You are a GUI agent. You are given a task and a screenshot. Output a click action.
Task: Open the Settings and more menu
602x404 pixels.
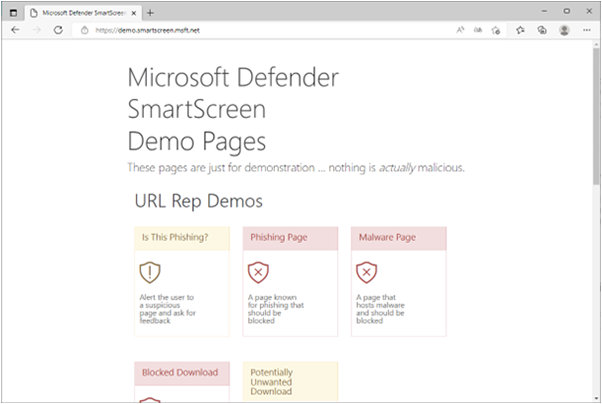point(587,30)
